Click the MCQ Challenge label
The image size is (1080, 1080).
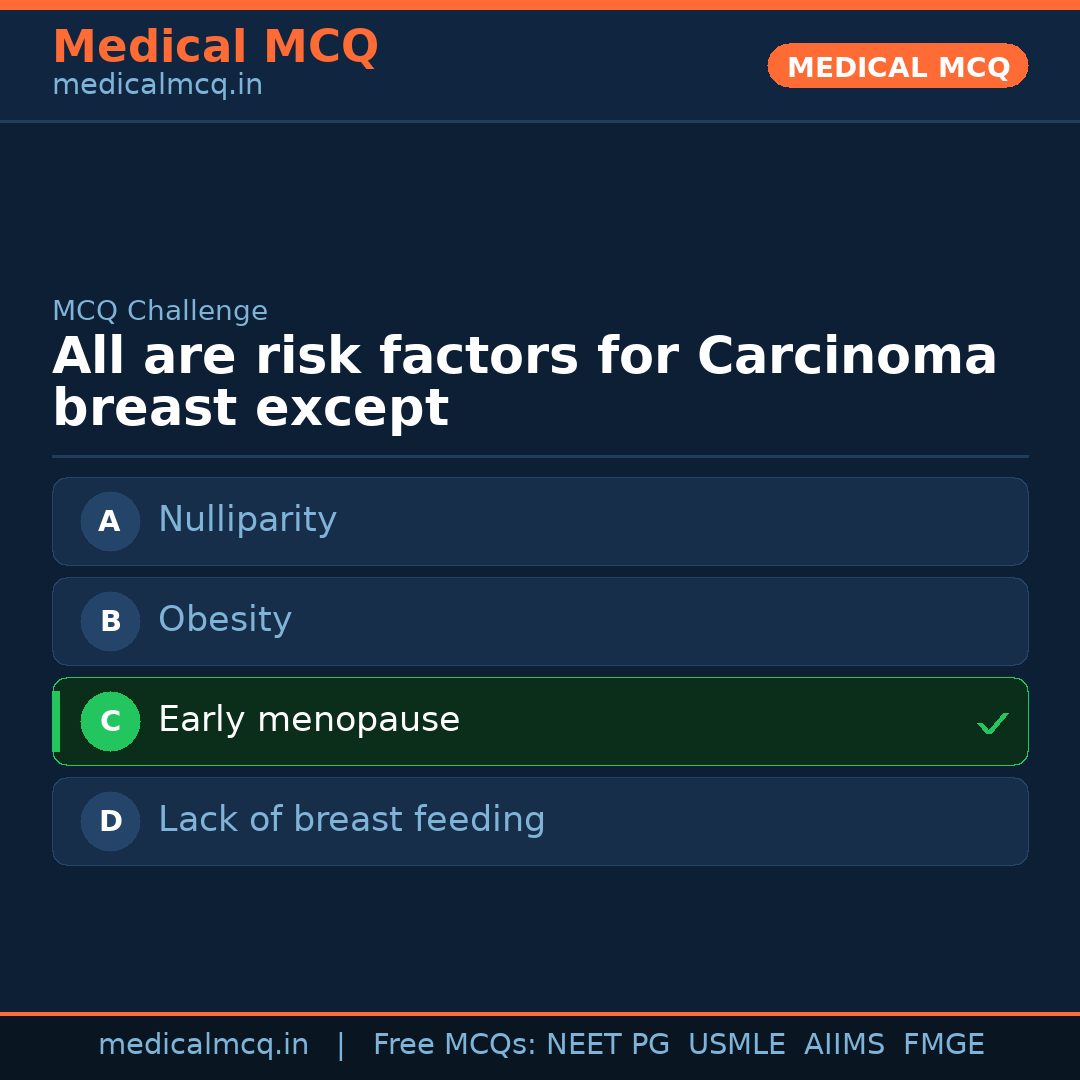[x=160, y=311]
